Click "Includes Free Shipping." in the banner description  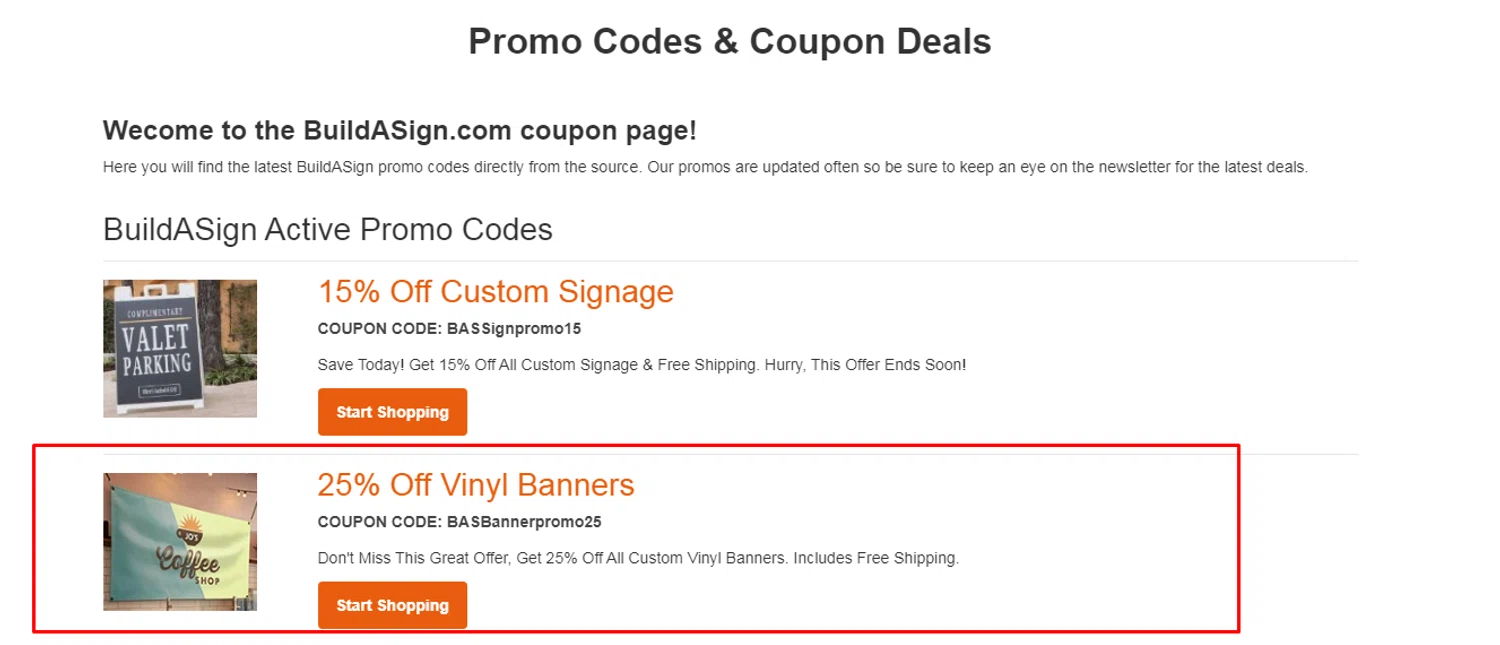tap(876, 558)
